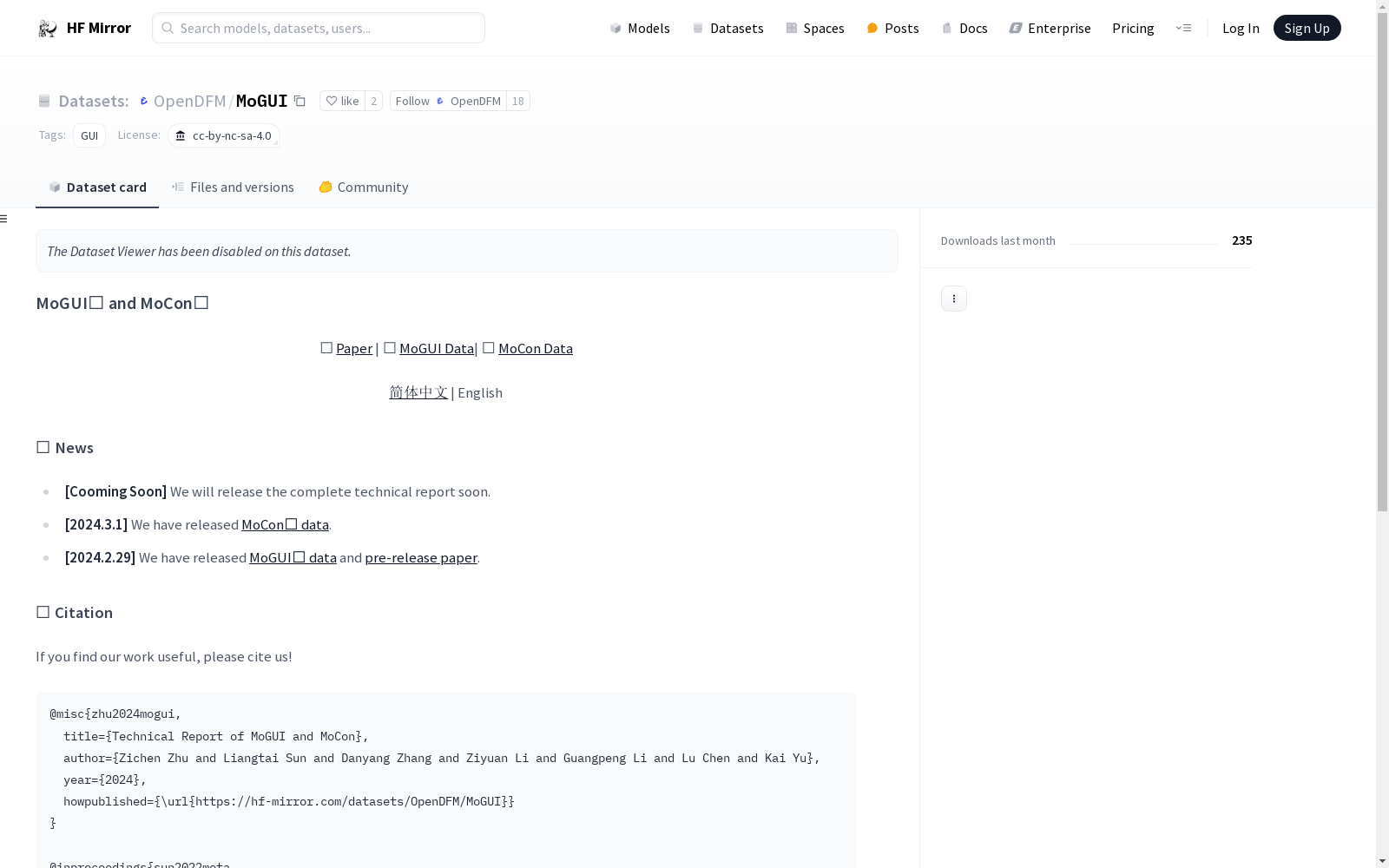Copy dataset name with the copy icon

[x=300, y=101]
